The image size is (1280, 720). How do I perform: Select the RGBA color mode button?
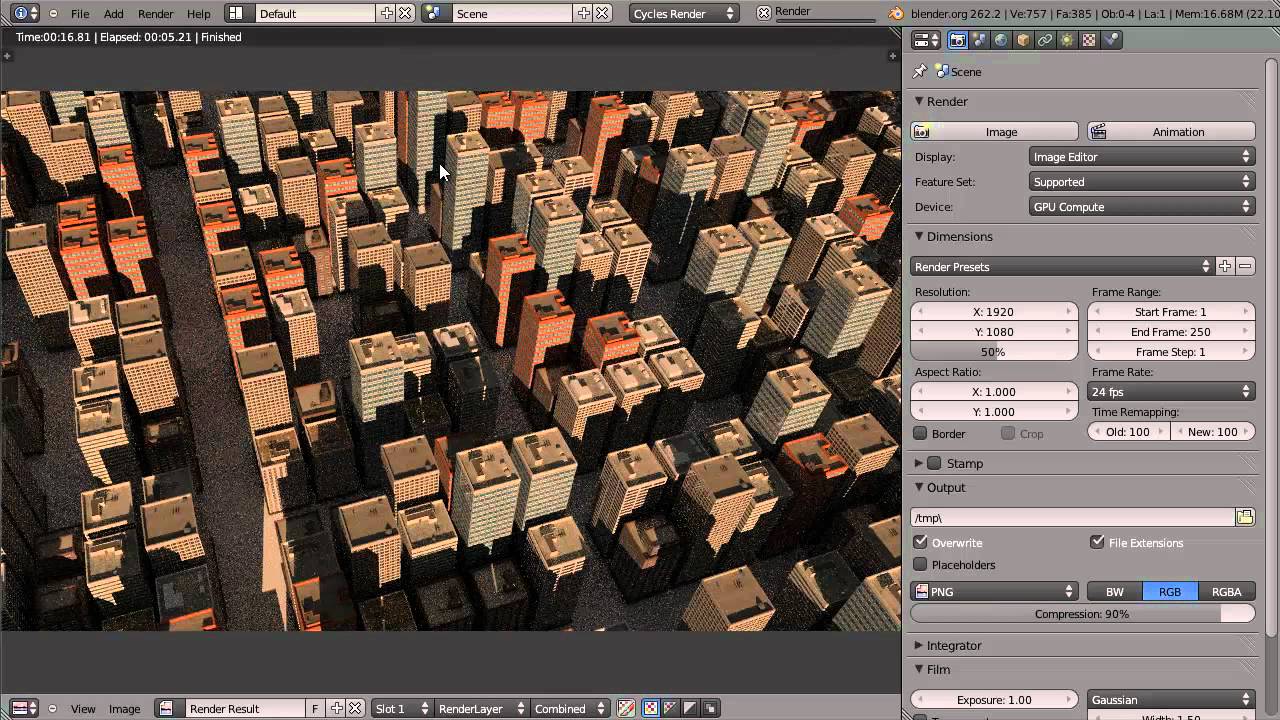1227,591
